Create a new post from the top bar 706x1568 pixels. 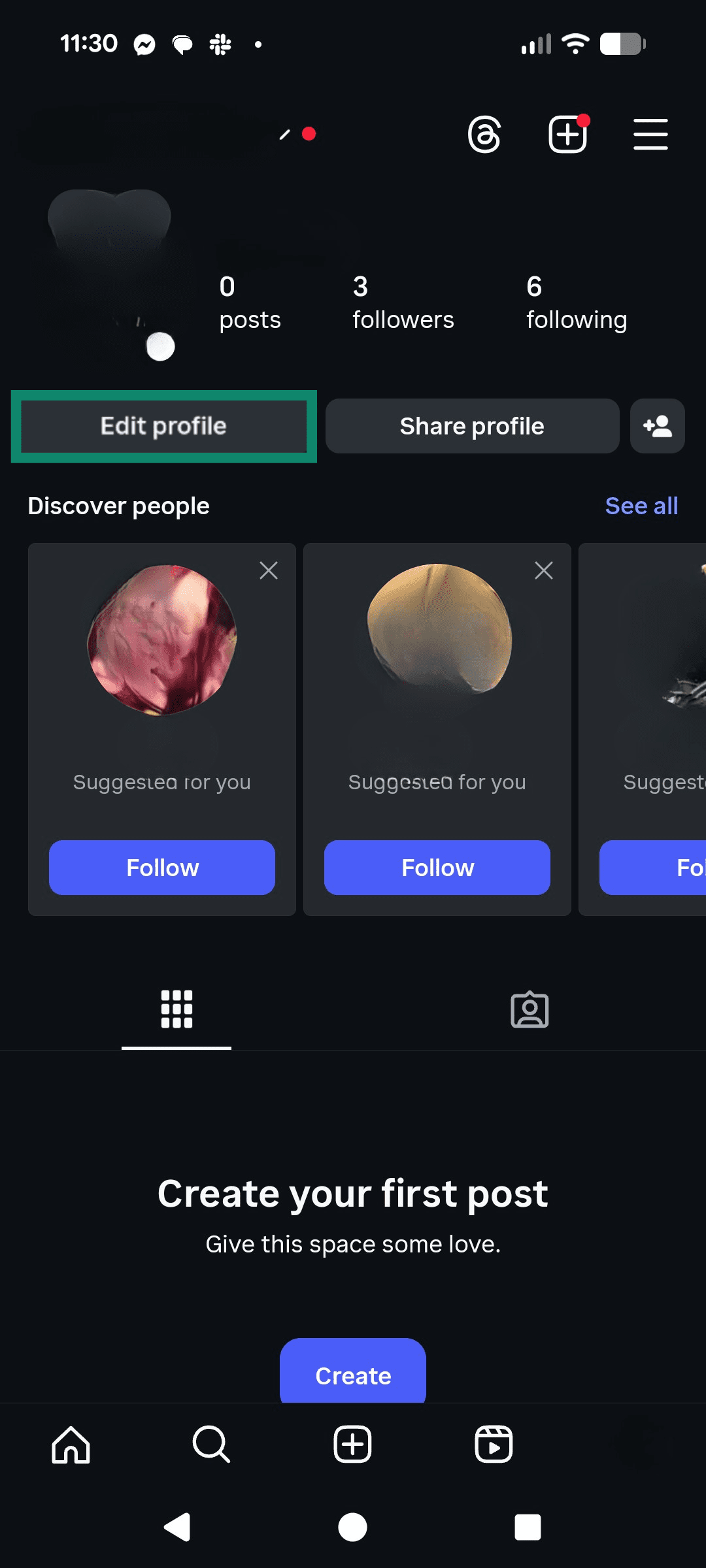coord(567,135)
